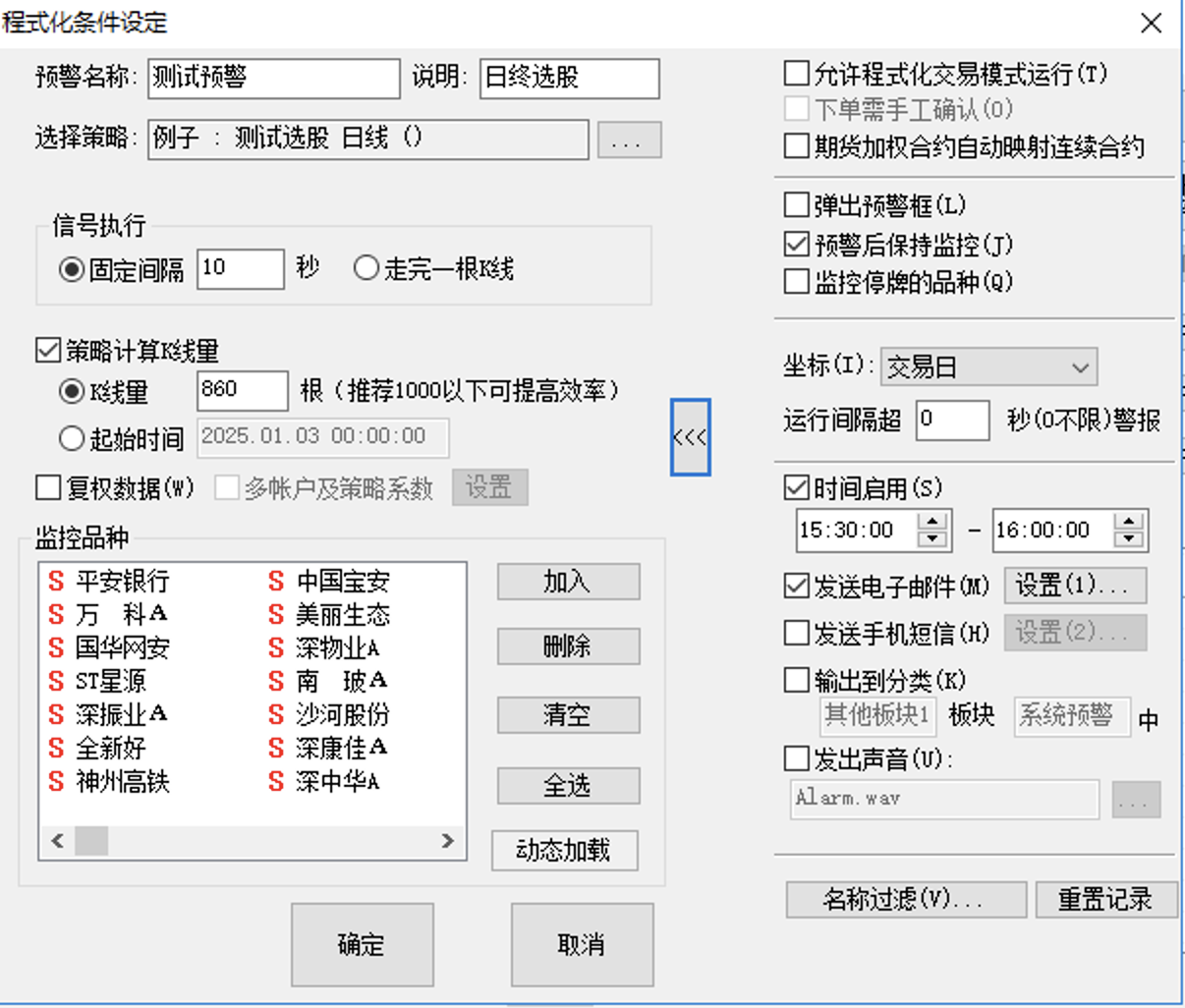This screenshot has height=1008, width=1185.
Task: Click the 重置记录 button
Action: tap(1106, 899)
